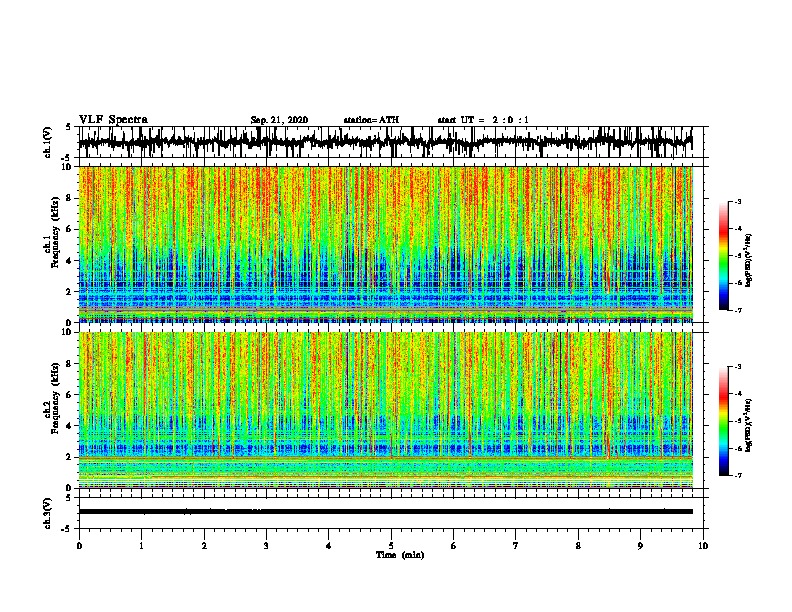Click the "ch.3(V)" waveform axis label
The height and width of the screenshot is (612, 792).
click(x=48, y=514)
